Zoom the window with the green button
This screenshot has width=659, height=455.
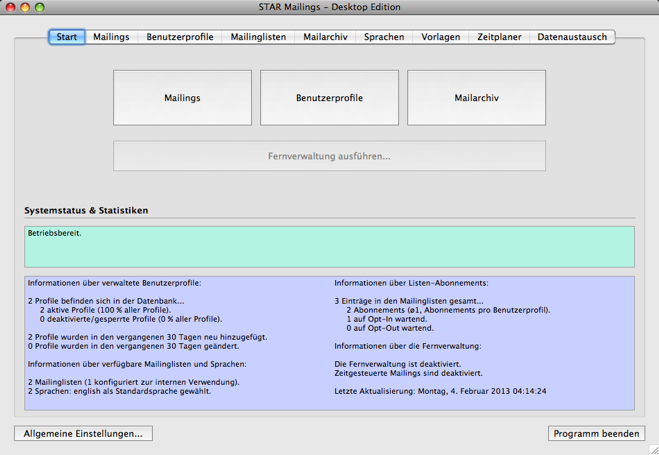(40, 7)
